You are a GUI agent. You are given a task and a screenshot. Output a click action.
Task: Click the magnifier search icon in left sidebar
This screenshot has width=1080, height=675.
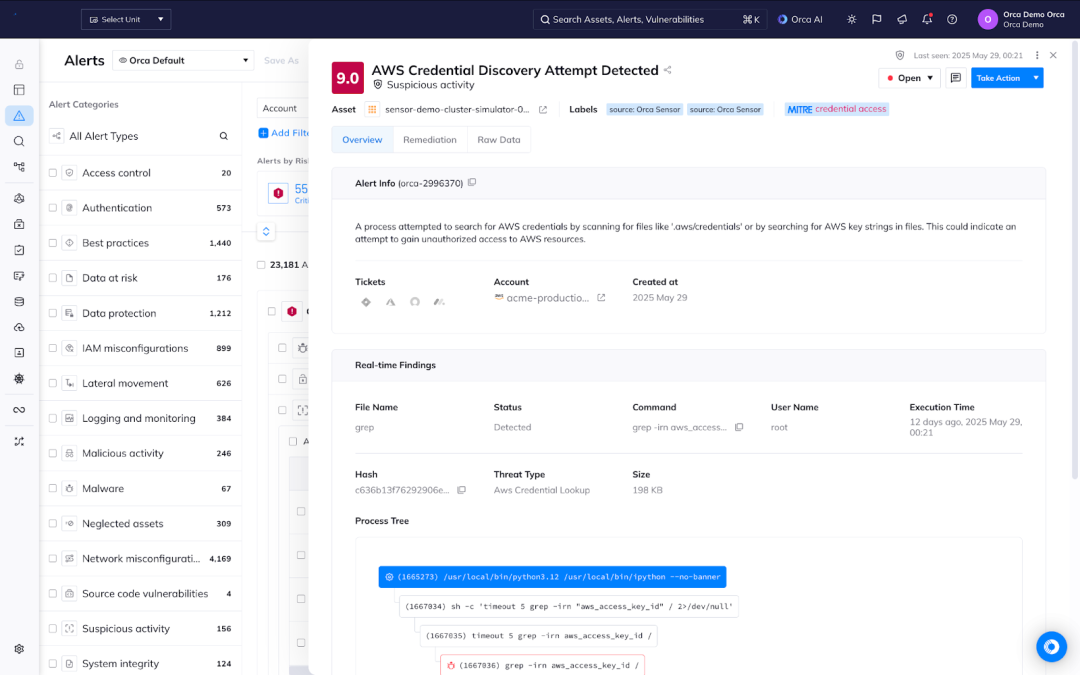pos(19,141)
